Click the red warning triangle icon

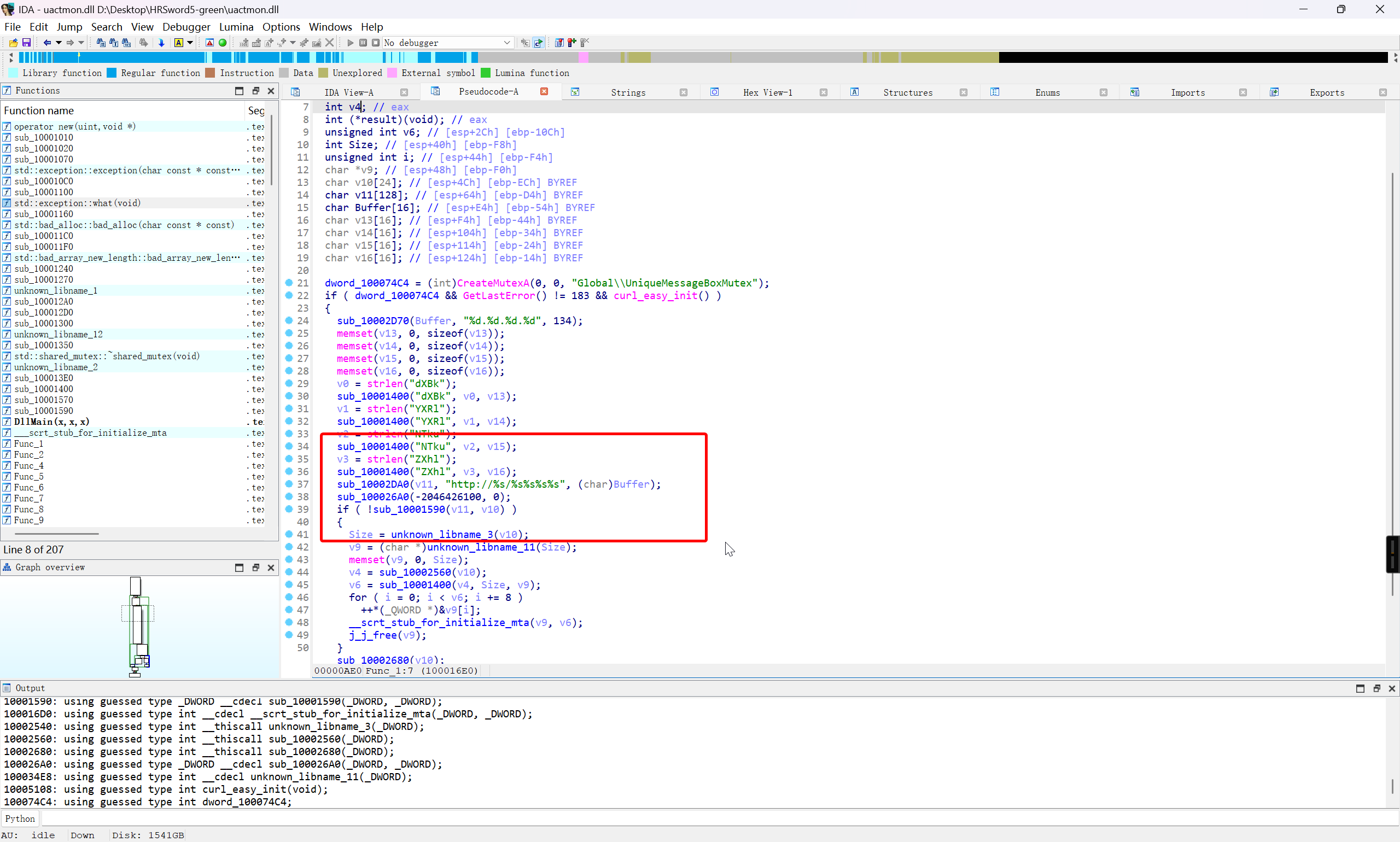(209, 43)
